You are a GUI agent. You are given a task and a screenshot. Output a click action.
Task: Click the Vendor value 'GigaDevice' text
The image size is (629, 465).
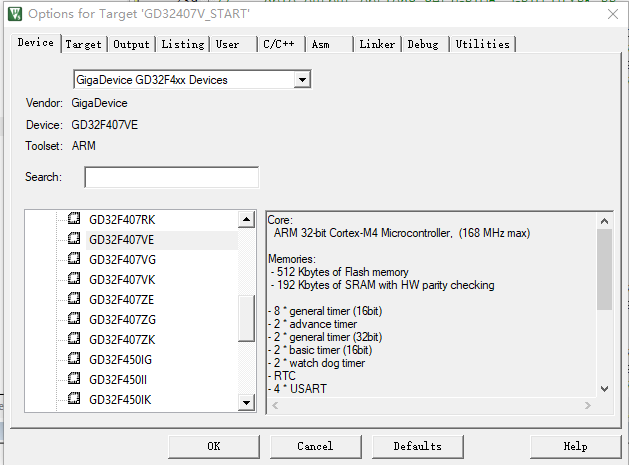99,103
